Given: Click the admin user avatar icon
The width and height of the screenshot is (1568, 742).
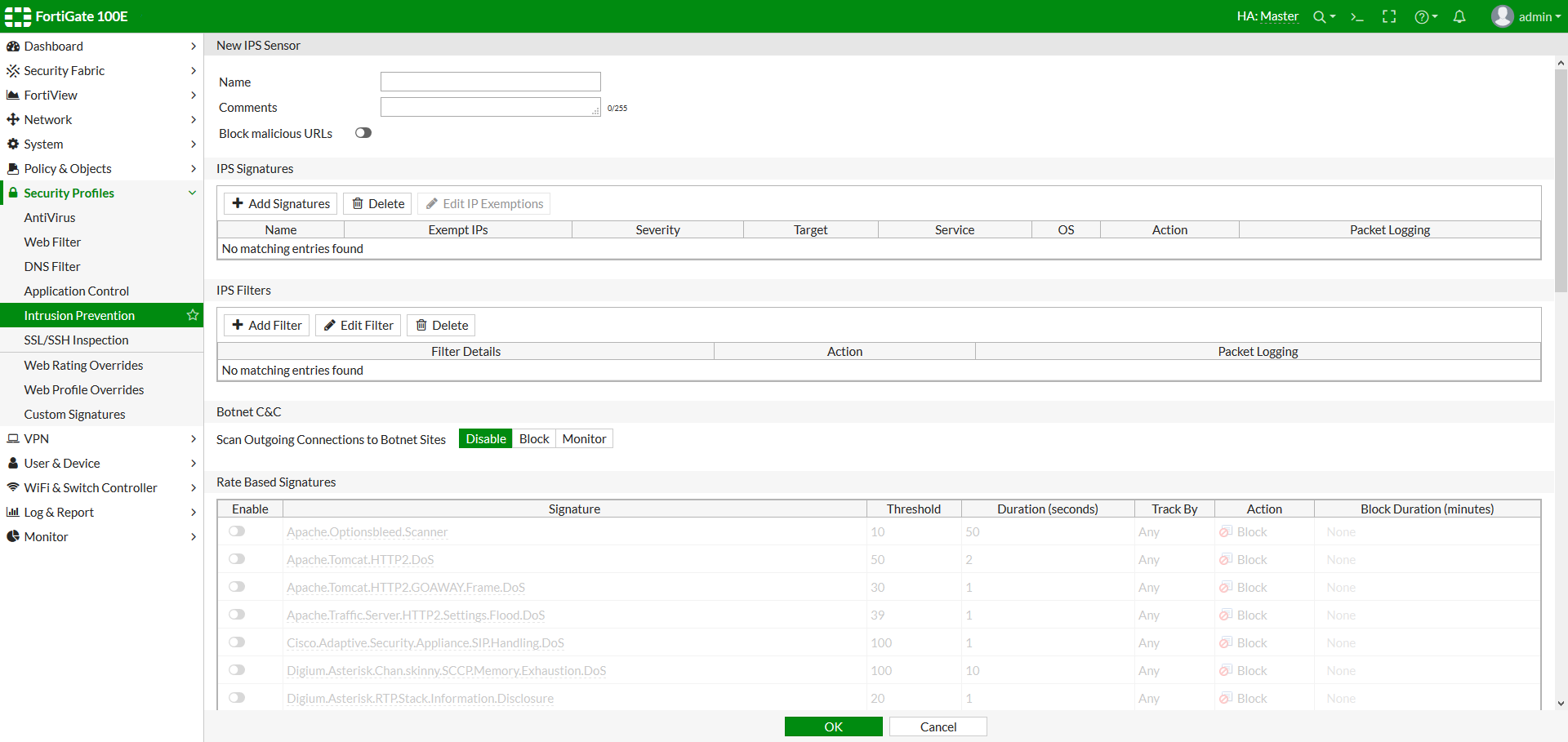Looking at the screenshot, I should click(1503, 16).
